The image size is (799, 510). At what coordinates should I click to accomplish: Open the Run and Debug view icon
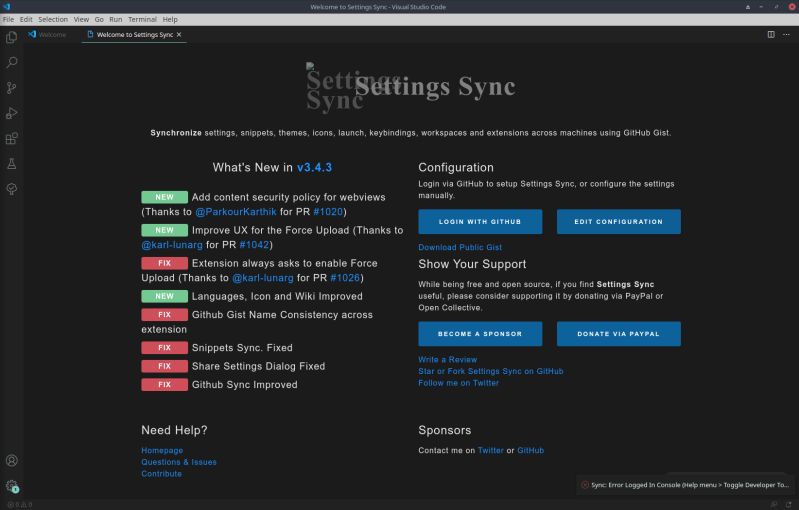pos(12,113)
